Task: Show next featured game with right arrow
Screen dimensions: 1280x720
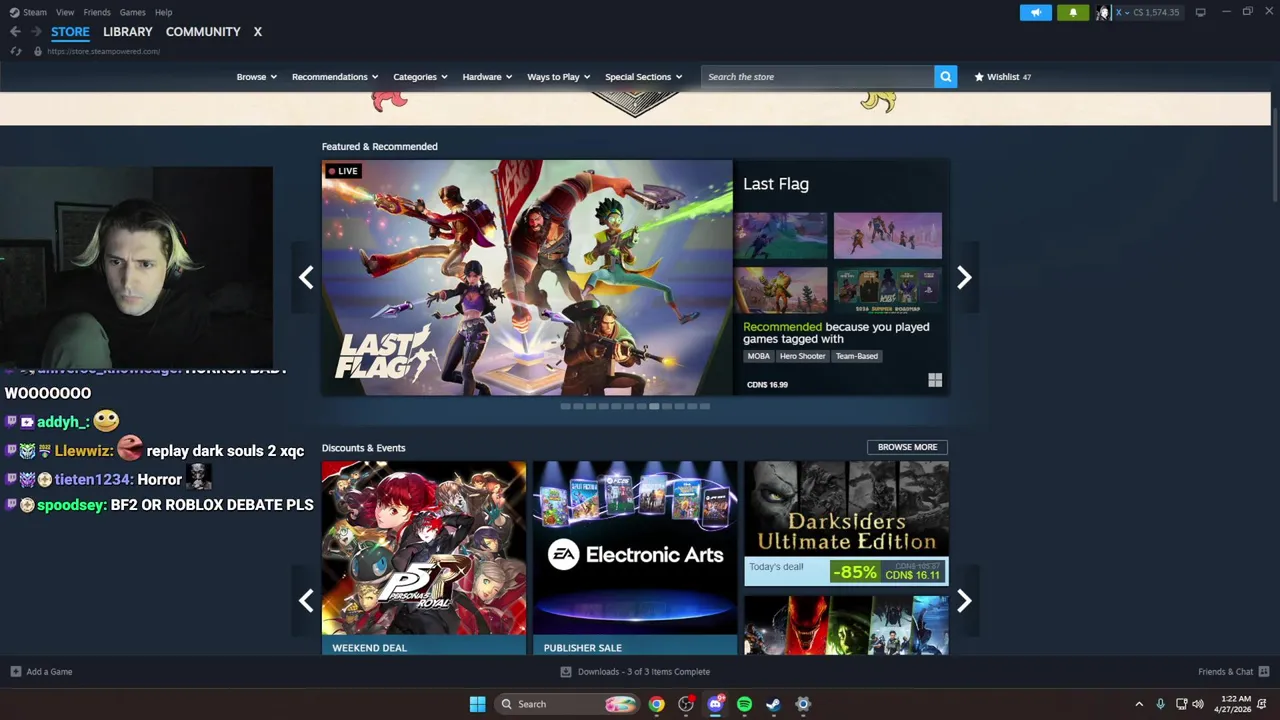Action: [964, 277]
